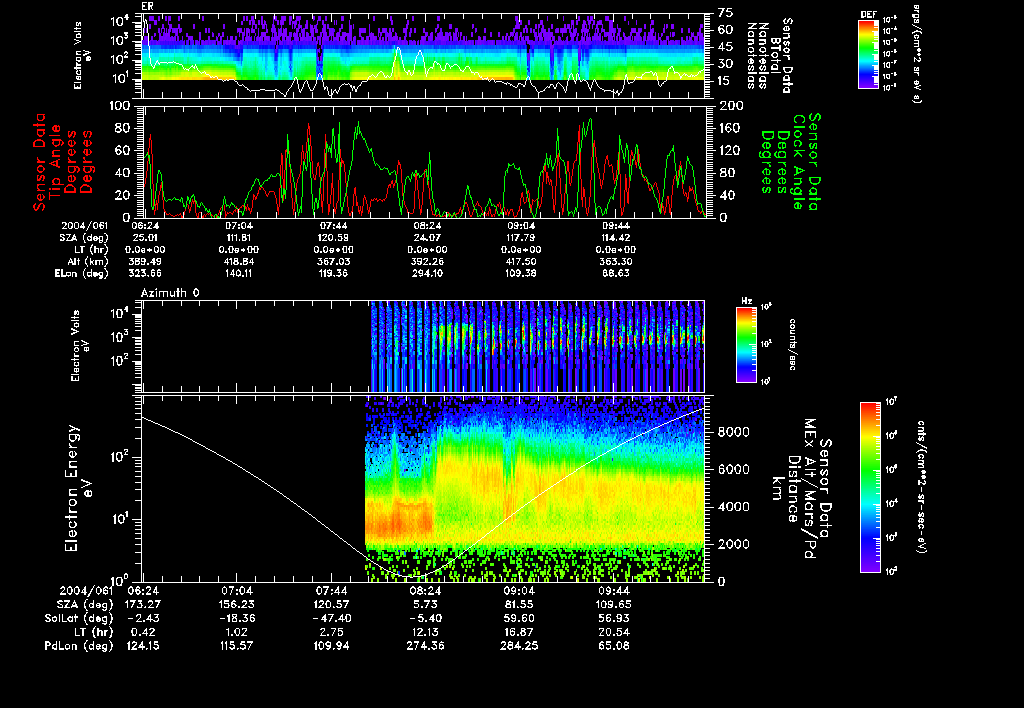Select SZA value 117.79
The width and height of the screenshot is (1024, 708).
tap(520, 238)
